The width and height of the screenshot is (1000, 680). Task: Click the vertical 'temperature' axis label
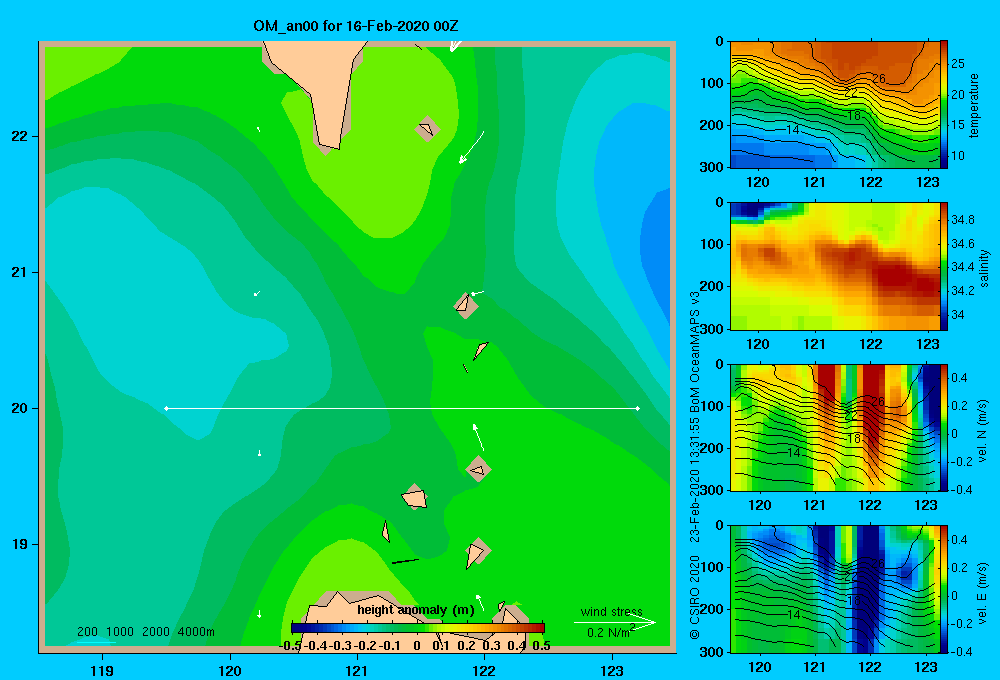coord(974,105)
